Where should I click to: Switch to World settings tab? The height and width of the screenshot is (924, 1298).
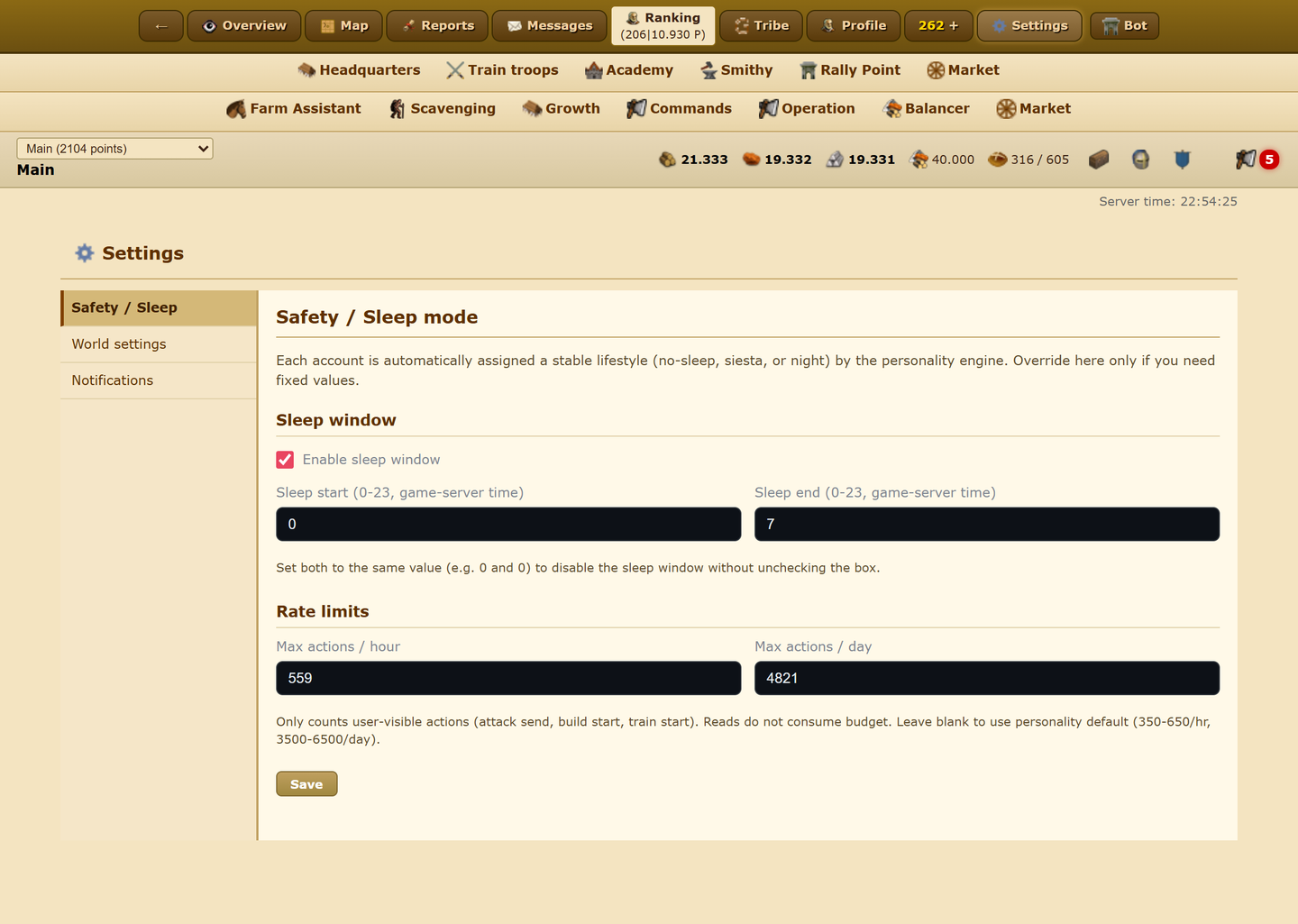tap(159, 344)
